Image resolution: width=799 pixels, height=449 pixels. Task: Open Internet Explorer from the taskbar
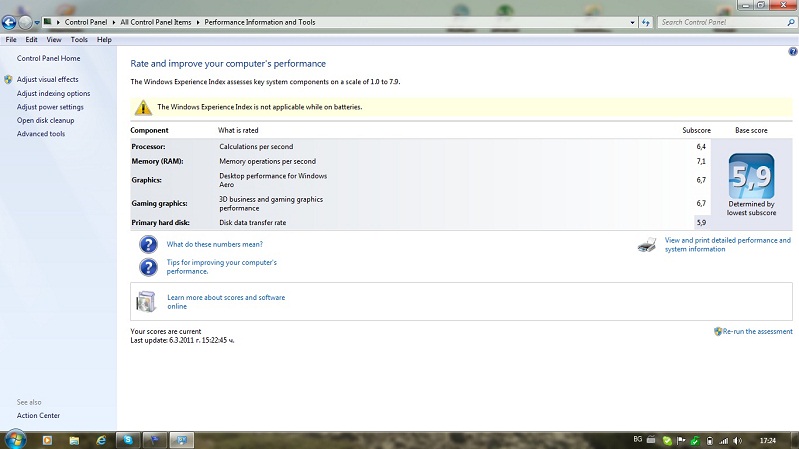coord(100,439)
